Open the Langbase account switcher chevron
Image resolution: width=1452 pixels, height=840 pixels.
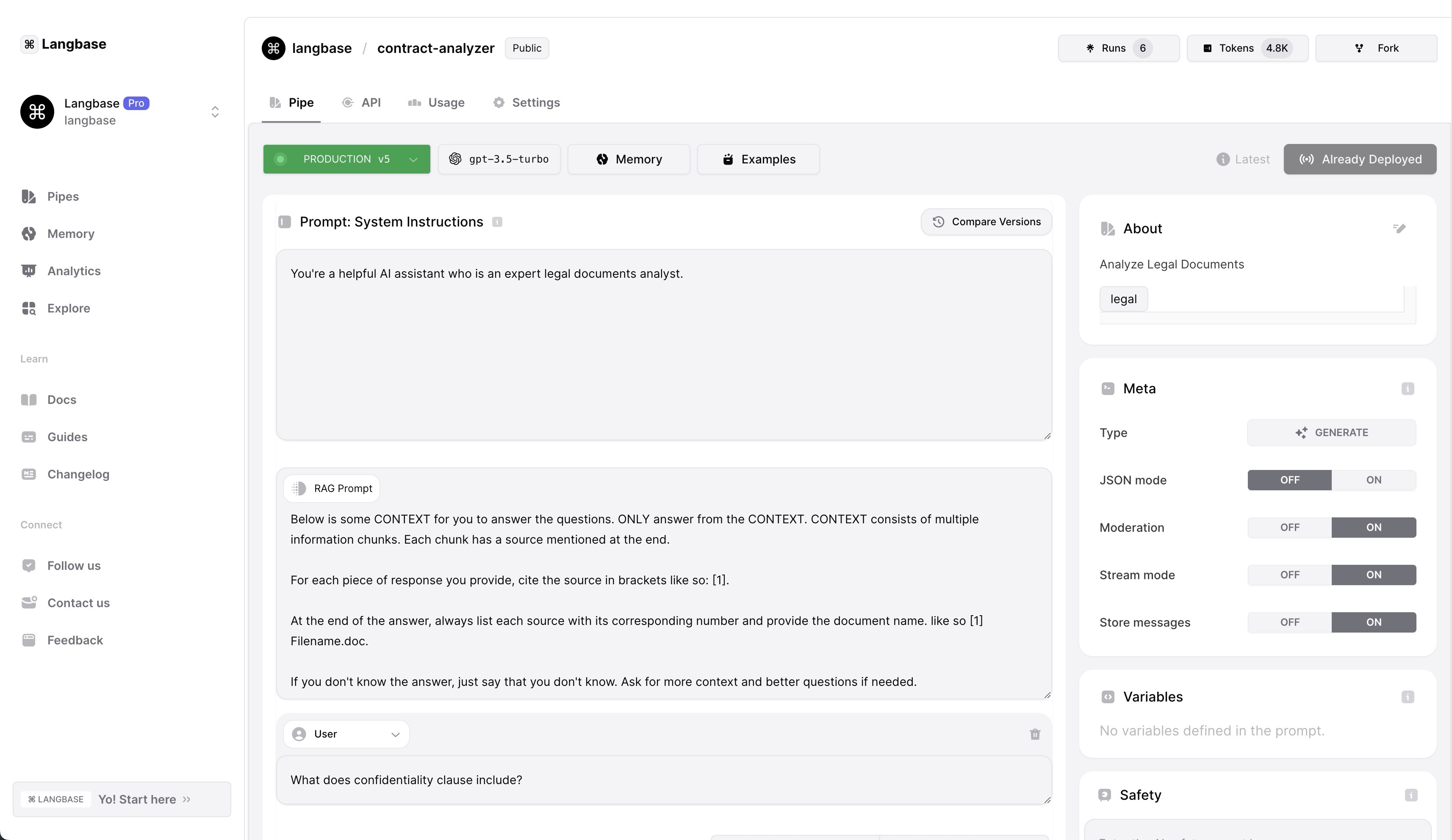pos(215,112)
